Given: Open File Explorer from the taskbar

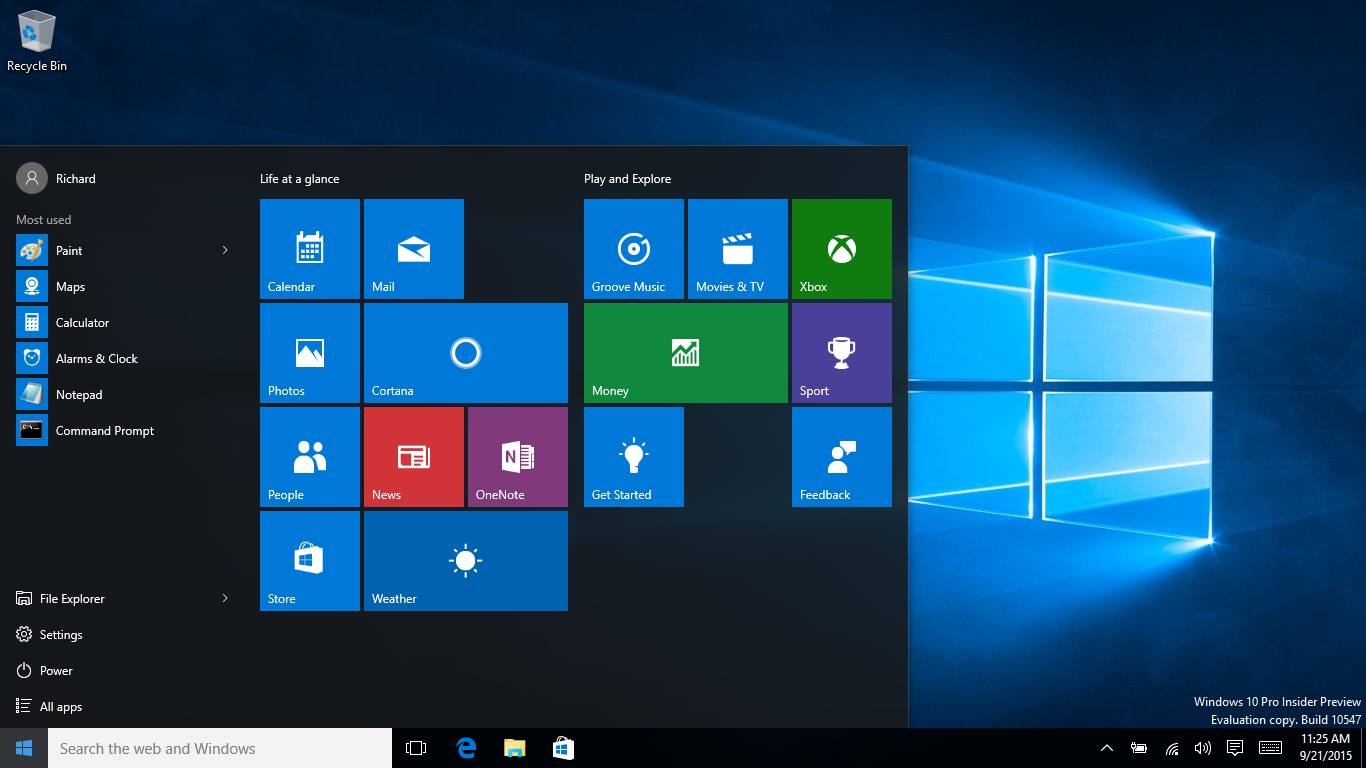Looking at the screenshot, I should 514,748.
